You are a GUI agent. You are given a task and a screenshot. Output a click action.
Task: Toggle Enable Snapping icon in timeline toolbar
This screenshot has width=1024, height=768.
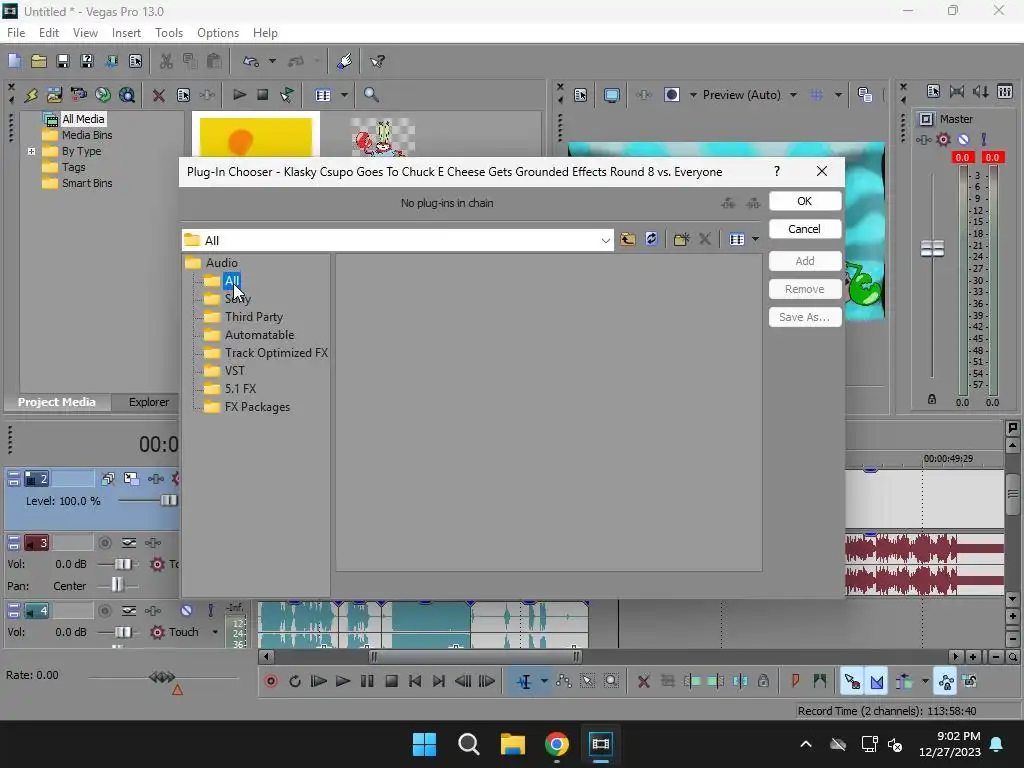click(x=852, y=682)
